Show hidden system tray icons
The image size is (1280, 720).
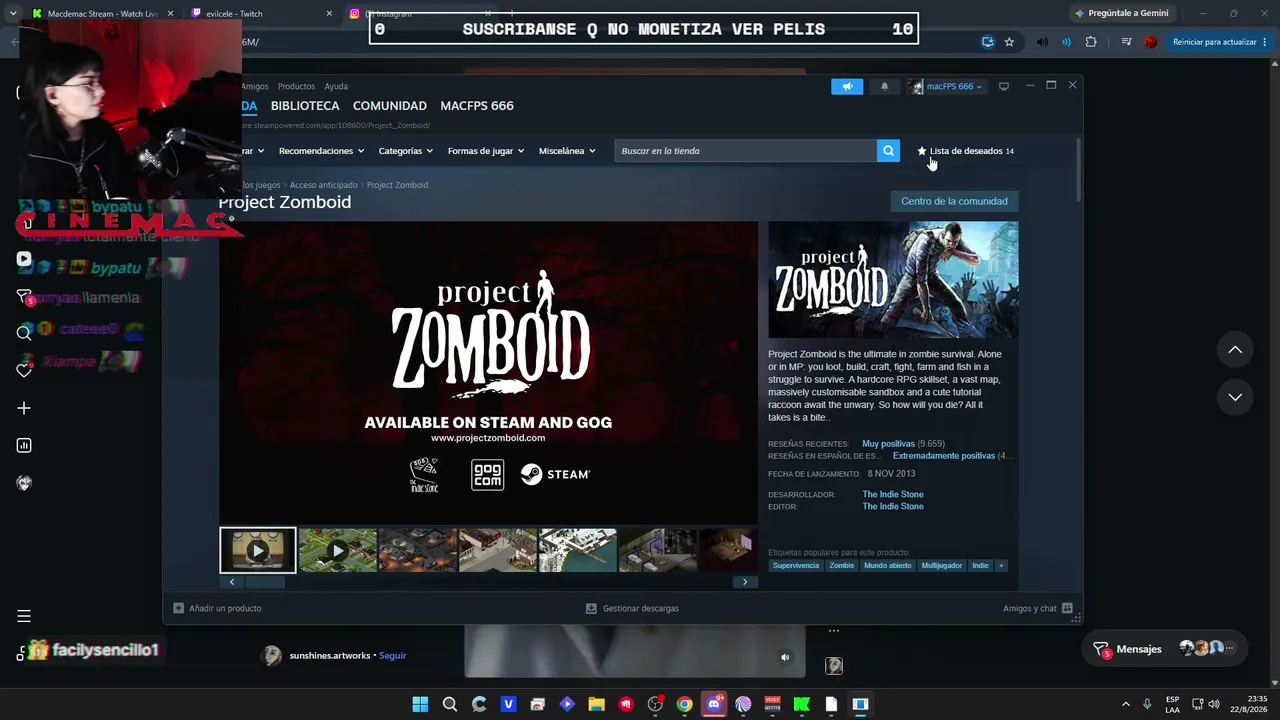tap(1125, 704)
